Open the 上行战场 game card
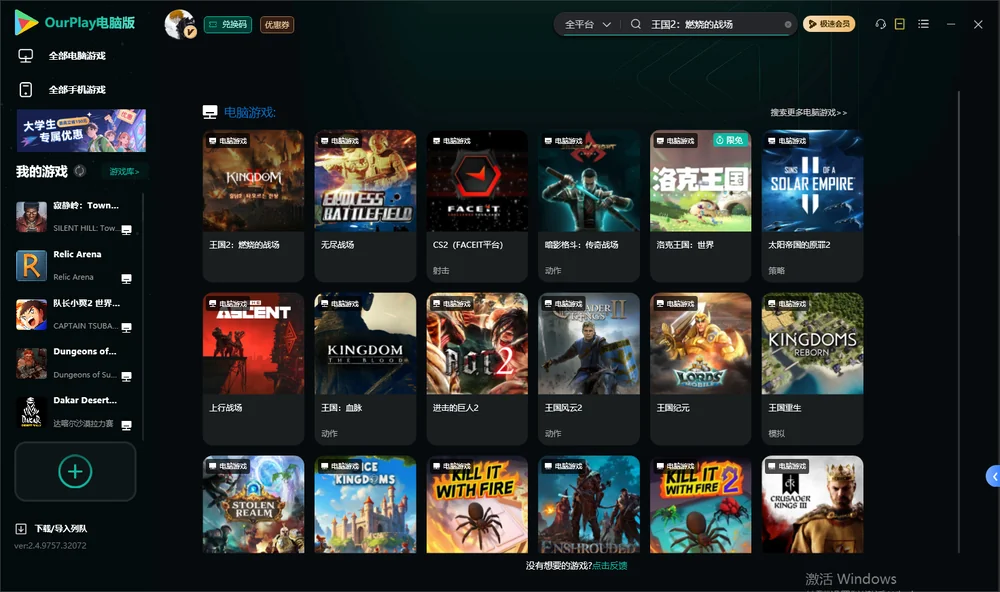The image size is (1000, 592). [253, 368]
